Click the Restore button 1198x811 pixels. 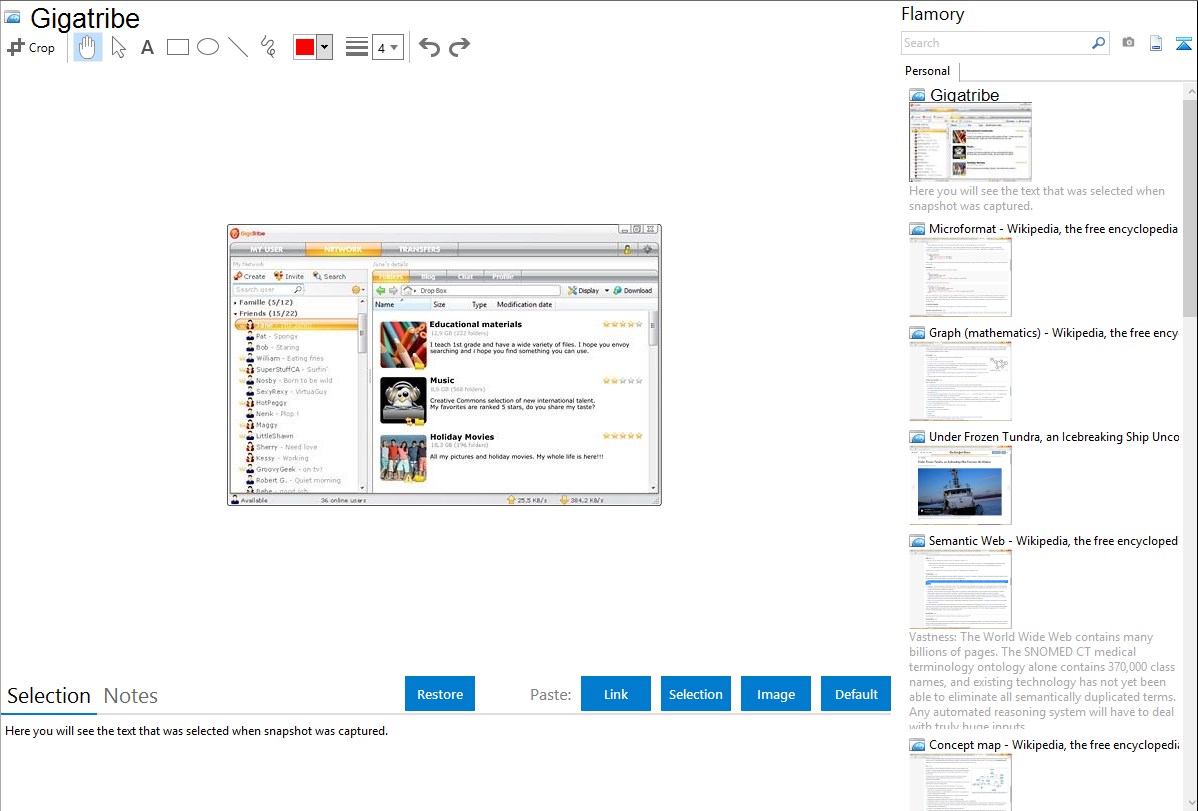[440, 693]
